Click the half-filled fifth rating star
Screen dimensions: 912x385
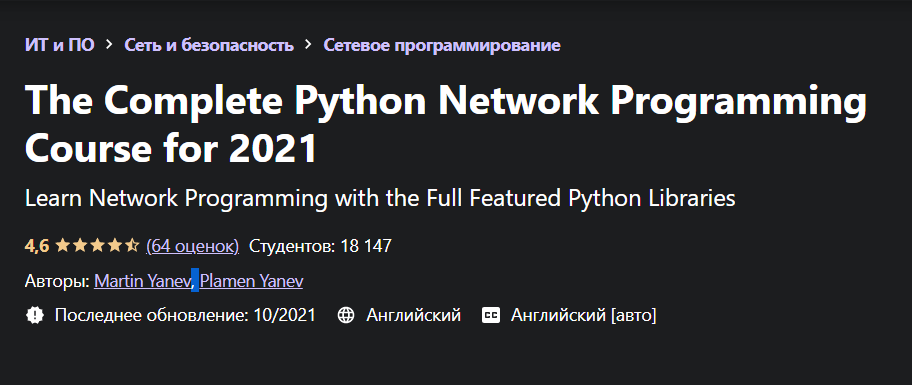132,245
